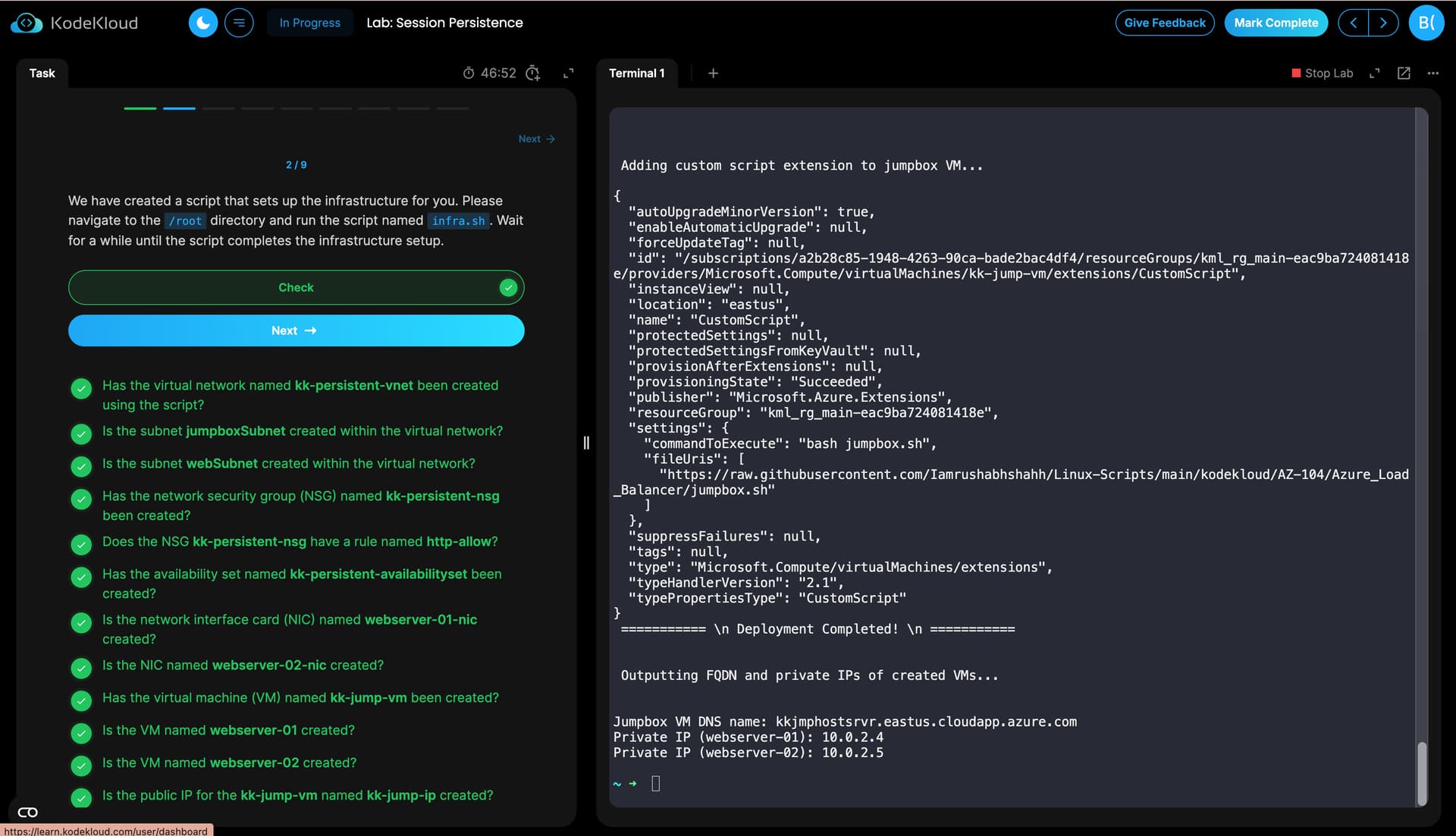Click the panel divider handle
The height and width of the screenshot is (836, 1456).
(586, 443)
